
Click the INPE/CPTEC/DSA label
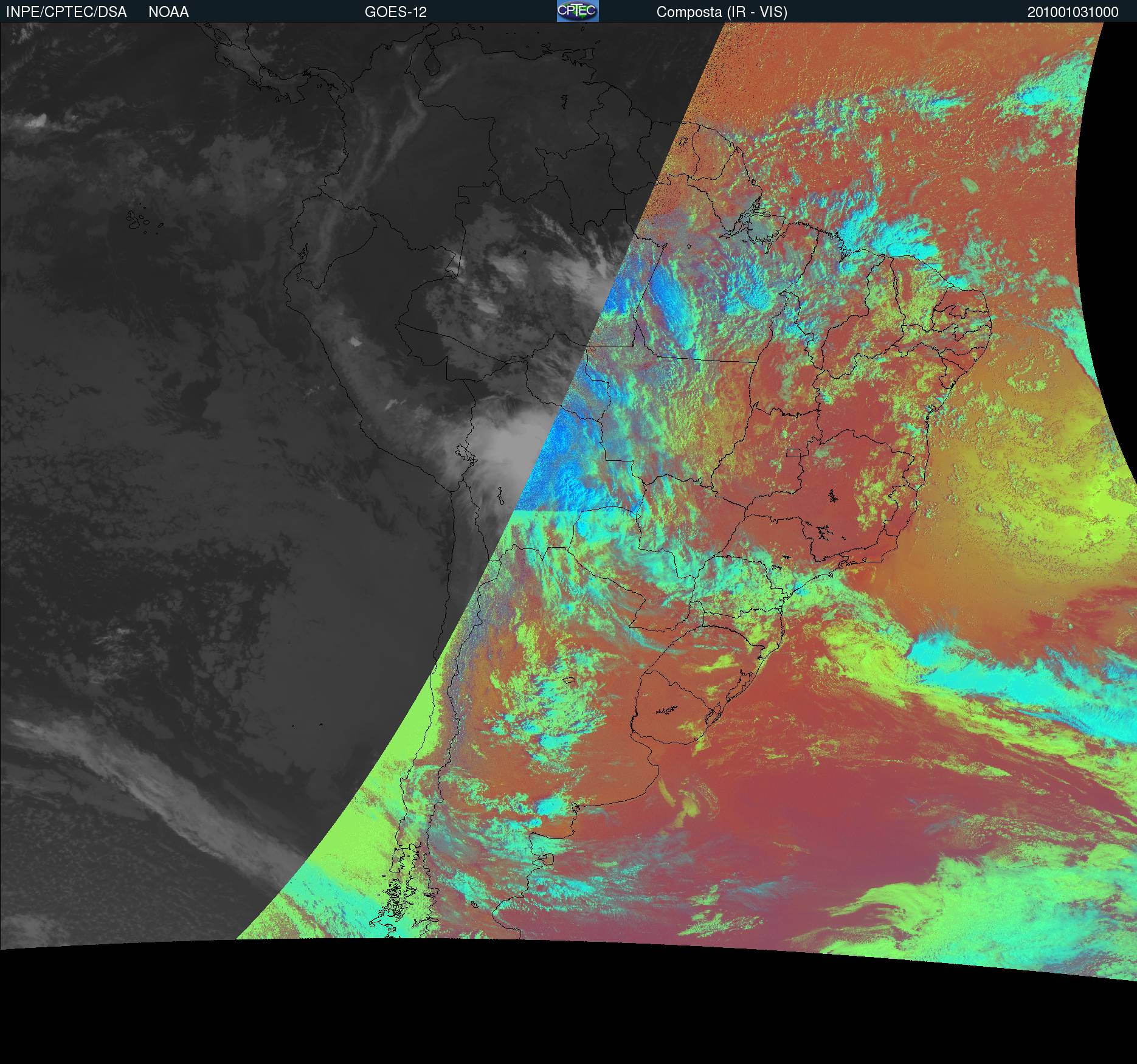66,12
